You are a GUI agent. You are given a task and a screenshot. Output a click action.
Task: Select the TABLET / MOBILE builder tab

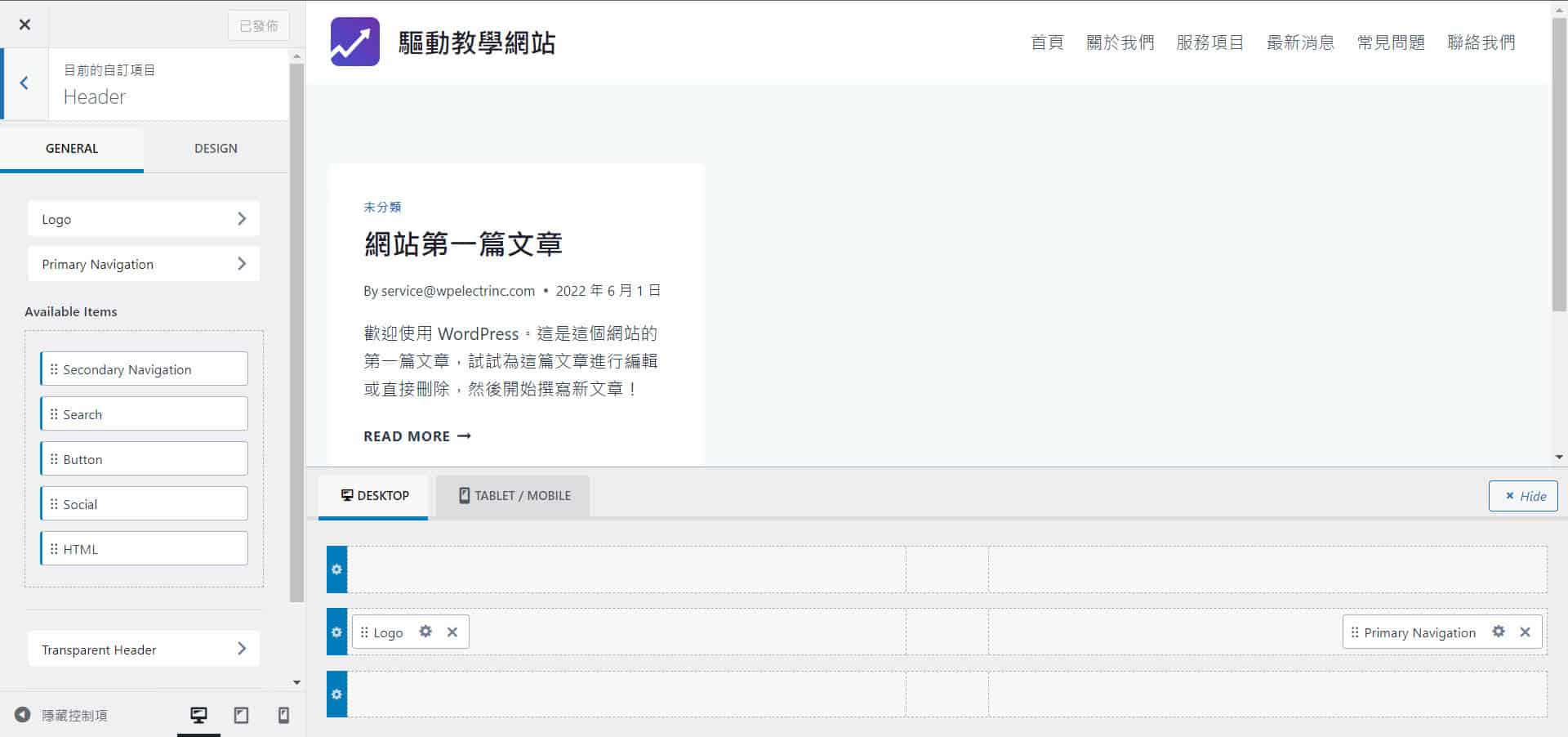(x=514, y=496)
